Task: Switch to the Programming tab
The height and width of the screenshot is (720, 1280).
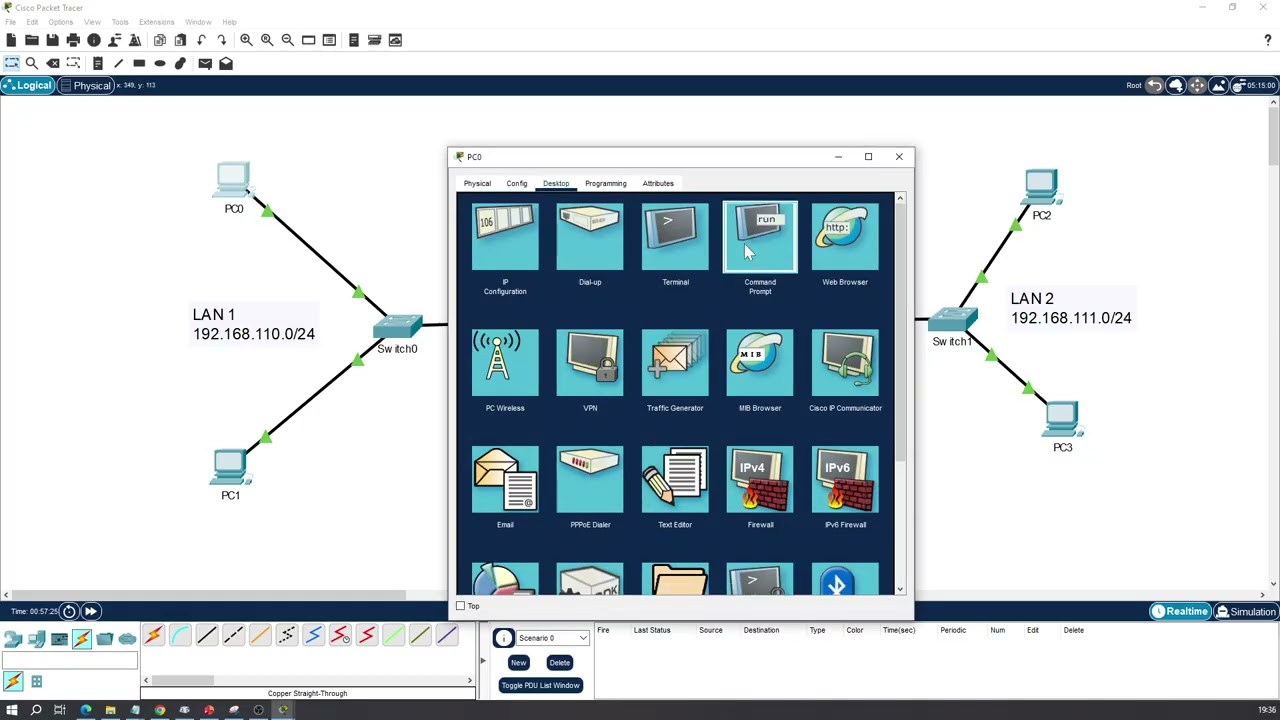Action: point(606,183)
